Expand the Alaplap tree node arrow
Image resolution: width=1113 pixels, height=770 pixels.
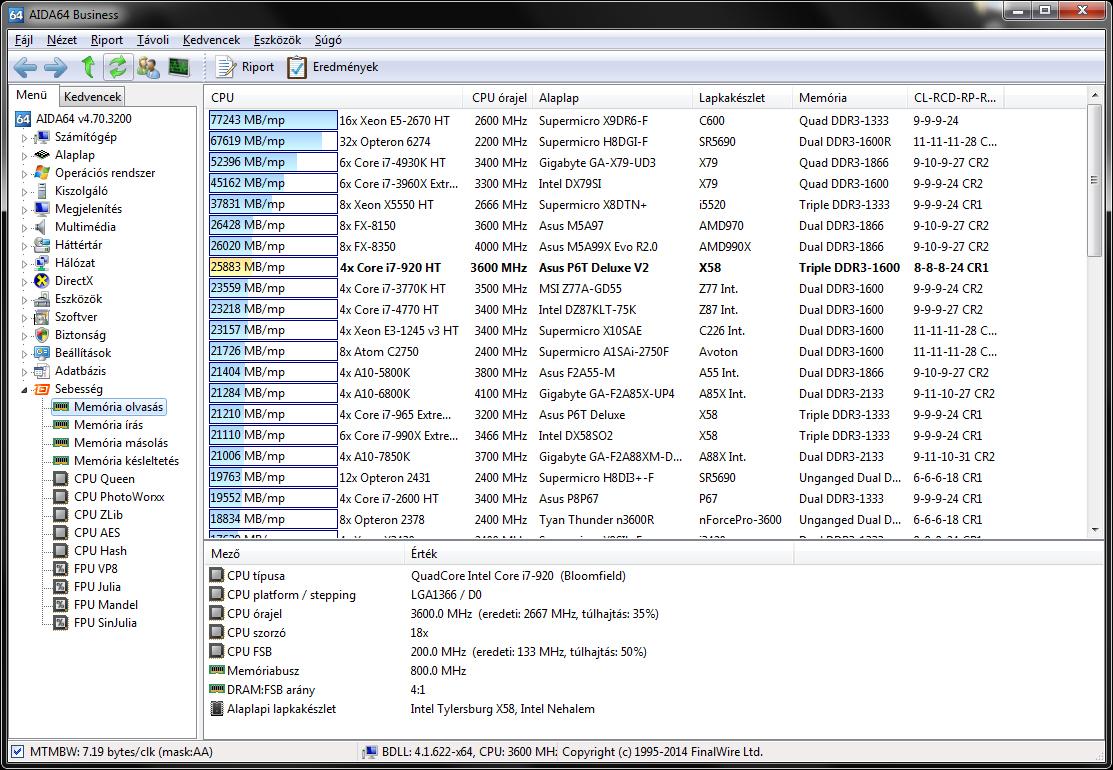(x=25, y=155)
